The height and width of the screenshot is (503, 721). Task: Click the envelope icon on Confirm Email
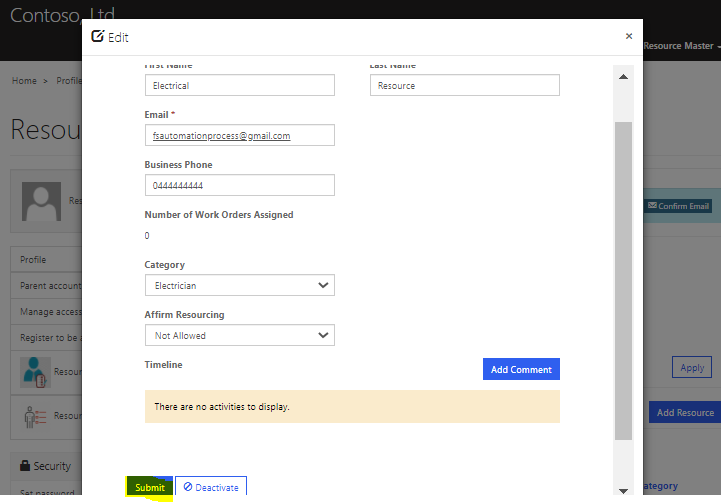(x=652, y=206)
